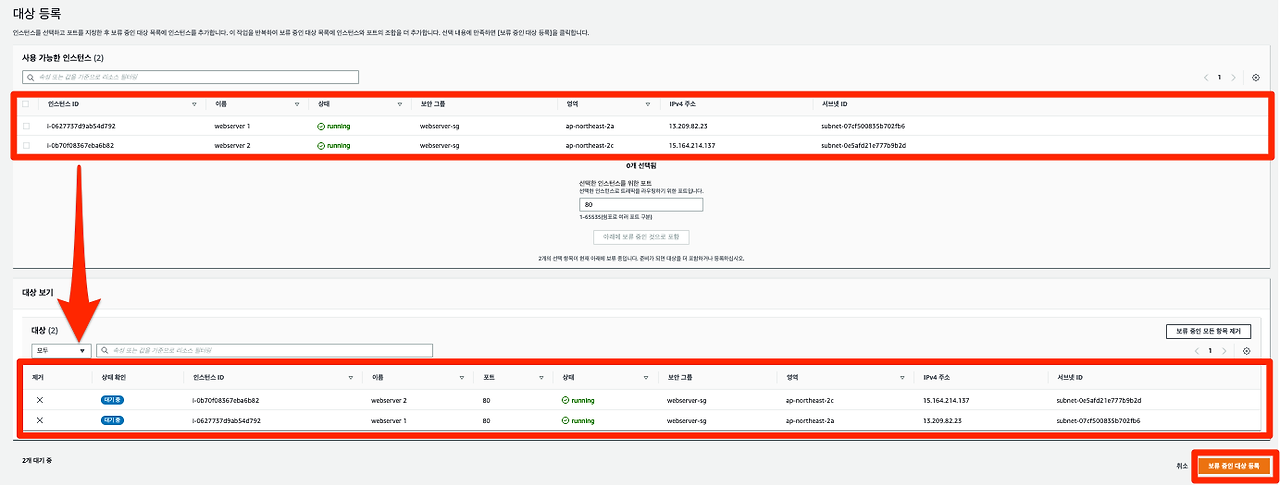Click the search magnifier in the available instances filter
Viewport: 1280px width, 485px height.
point(31,77)
